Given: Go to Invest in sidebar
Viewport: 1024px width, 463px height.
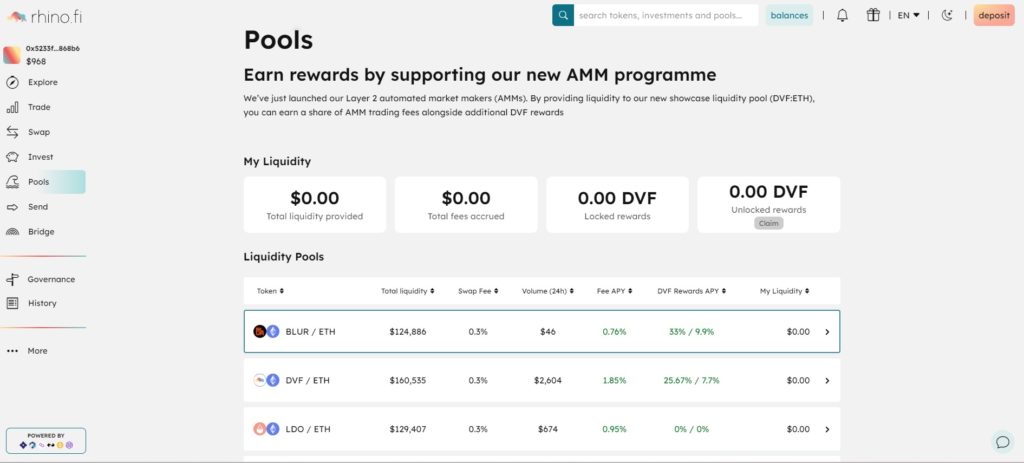Looking at the screenshot, I should pos(40,157).
